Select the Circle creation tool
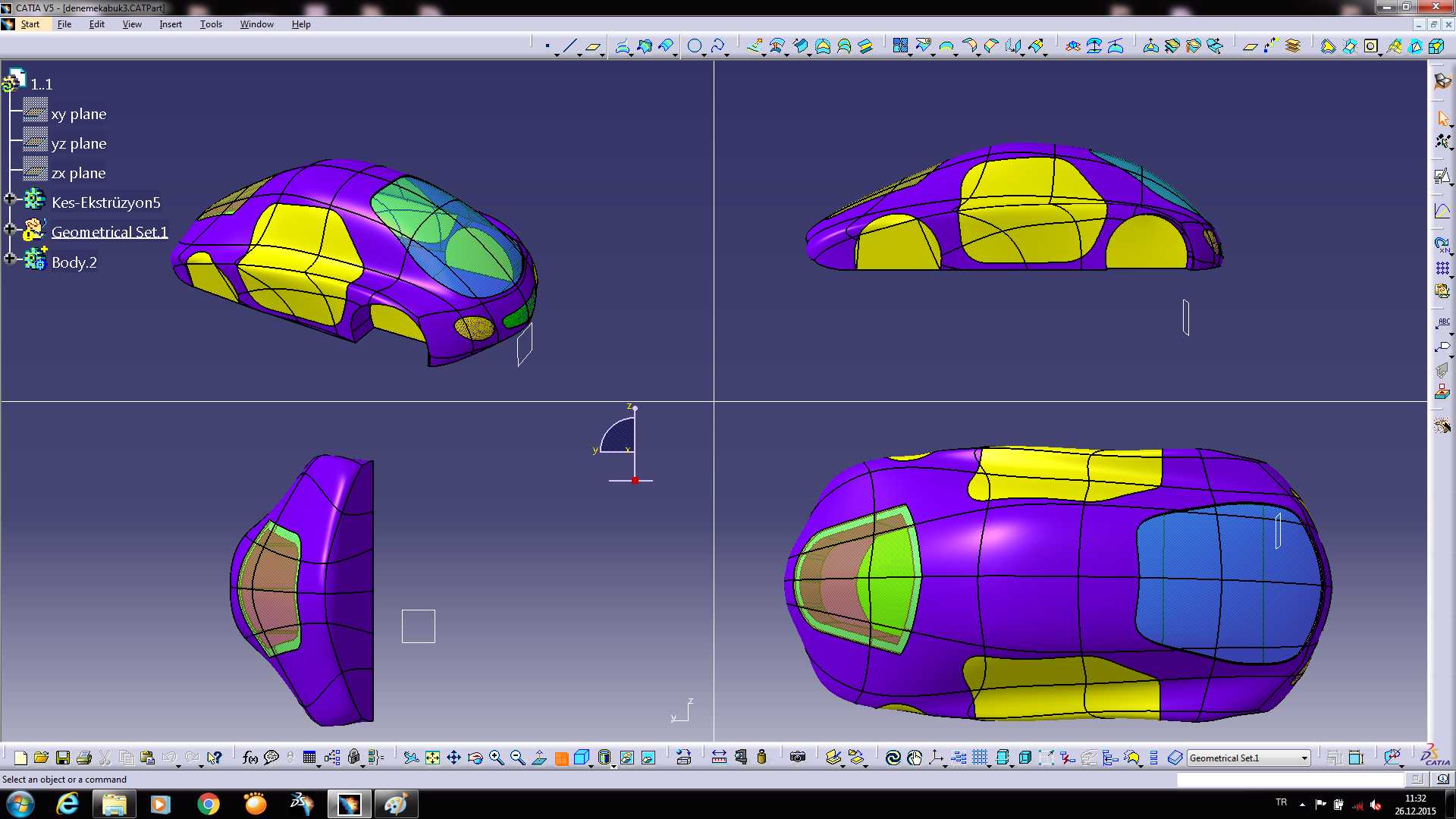Screen dimensions: 1456x819 (694, 46)
